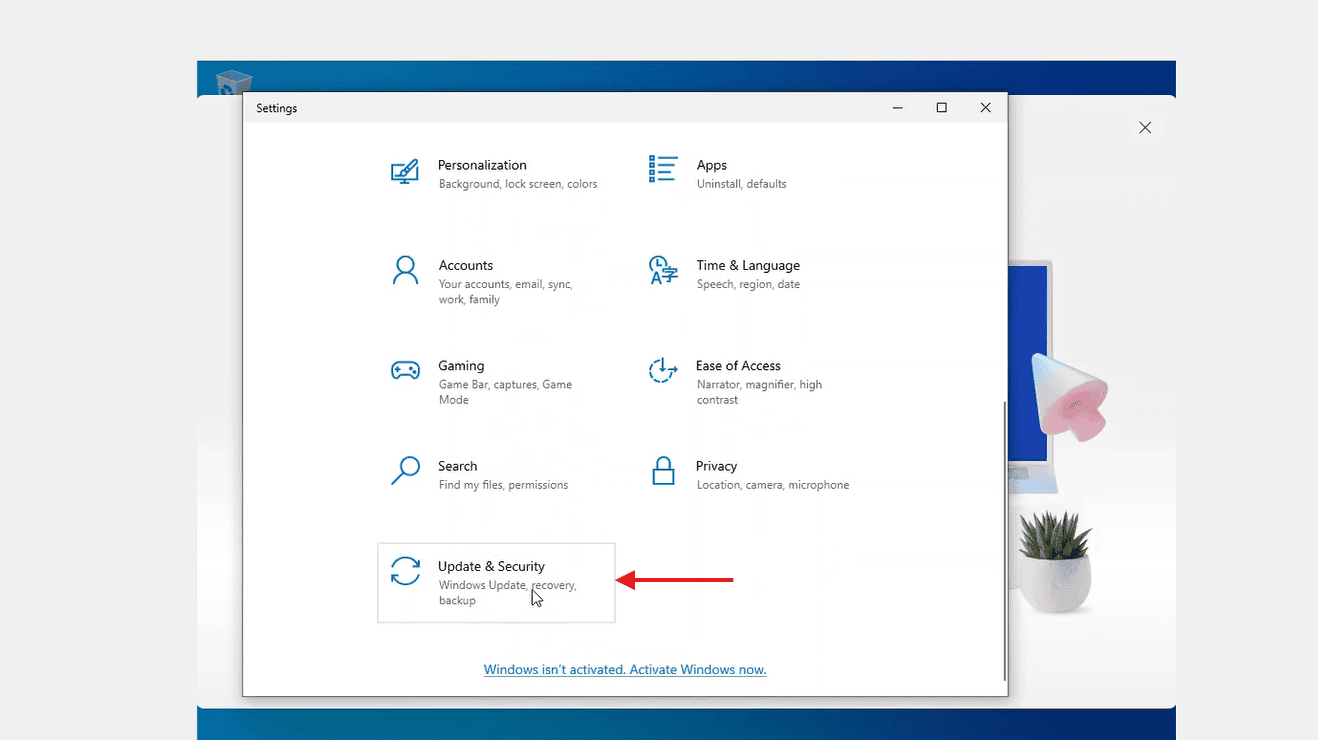Click the Settings window vertical scrollbar
Viewport: 1318px width, 740px height.
pos(1003,540)
